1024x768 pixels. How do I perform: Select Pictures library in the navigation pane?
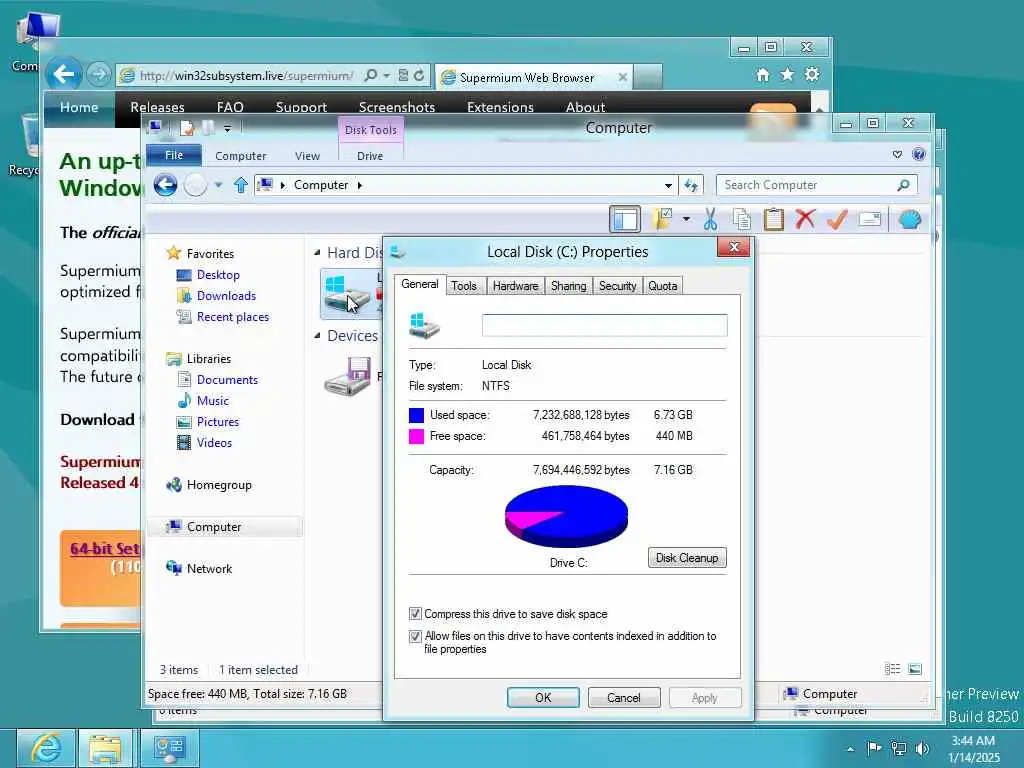coord(217,422)
